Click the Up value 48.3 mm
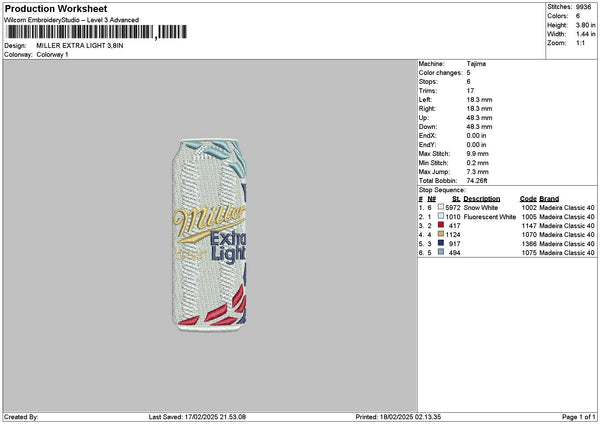Screen dimensions: 600x424 [479, 118]
